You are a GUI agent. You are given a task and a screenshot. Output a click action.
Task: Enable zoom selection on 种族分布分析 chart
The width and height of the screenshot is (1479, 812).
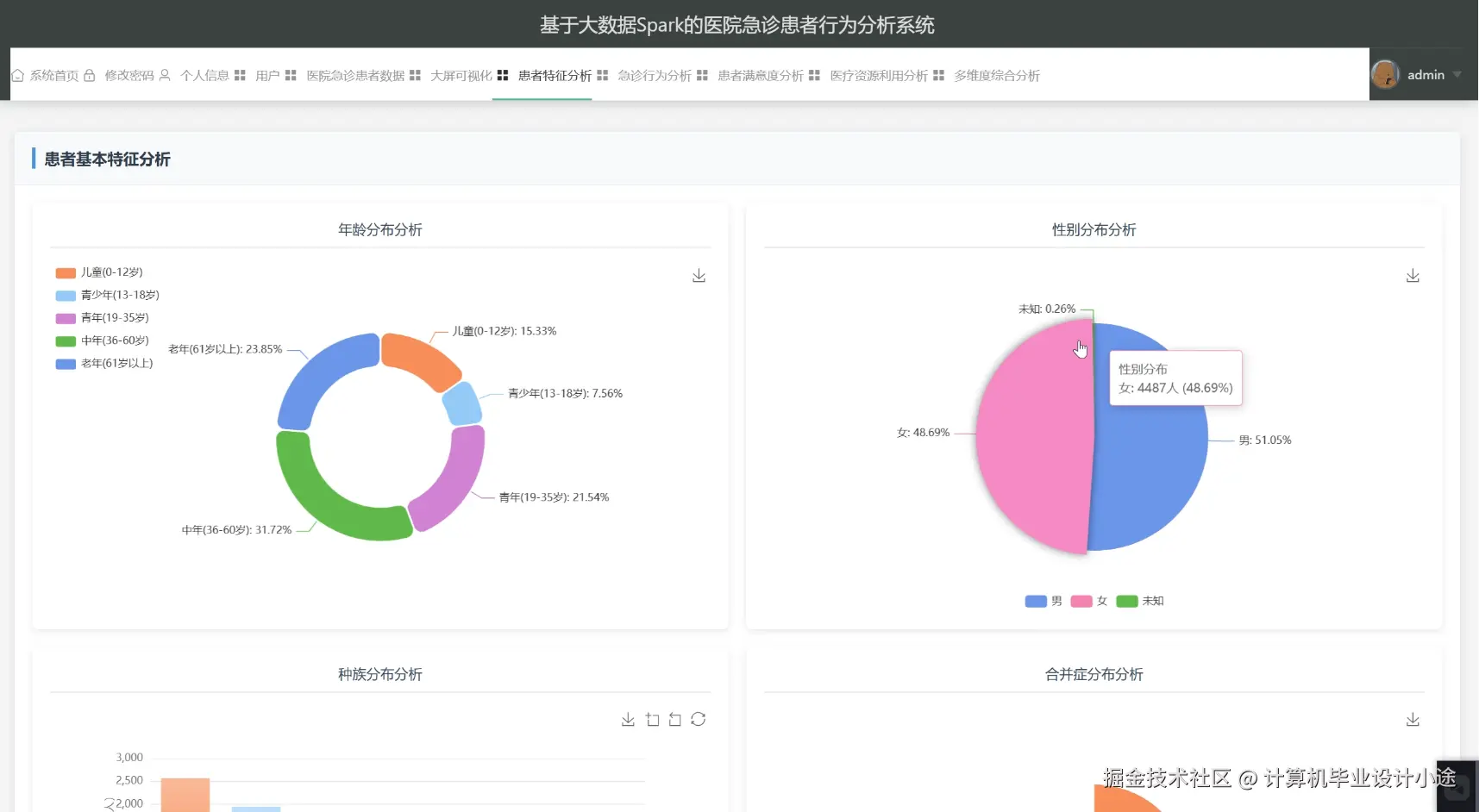(x=652, y=719)
